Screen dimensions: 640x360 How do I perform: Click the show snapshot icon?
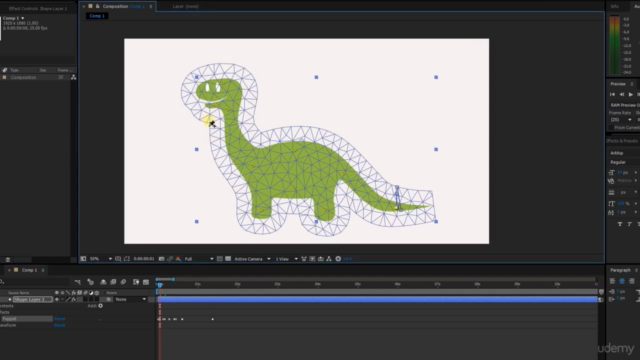coord(170,259)
